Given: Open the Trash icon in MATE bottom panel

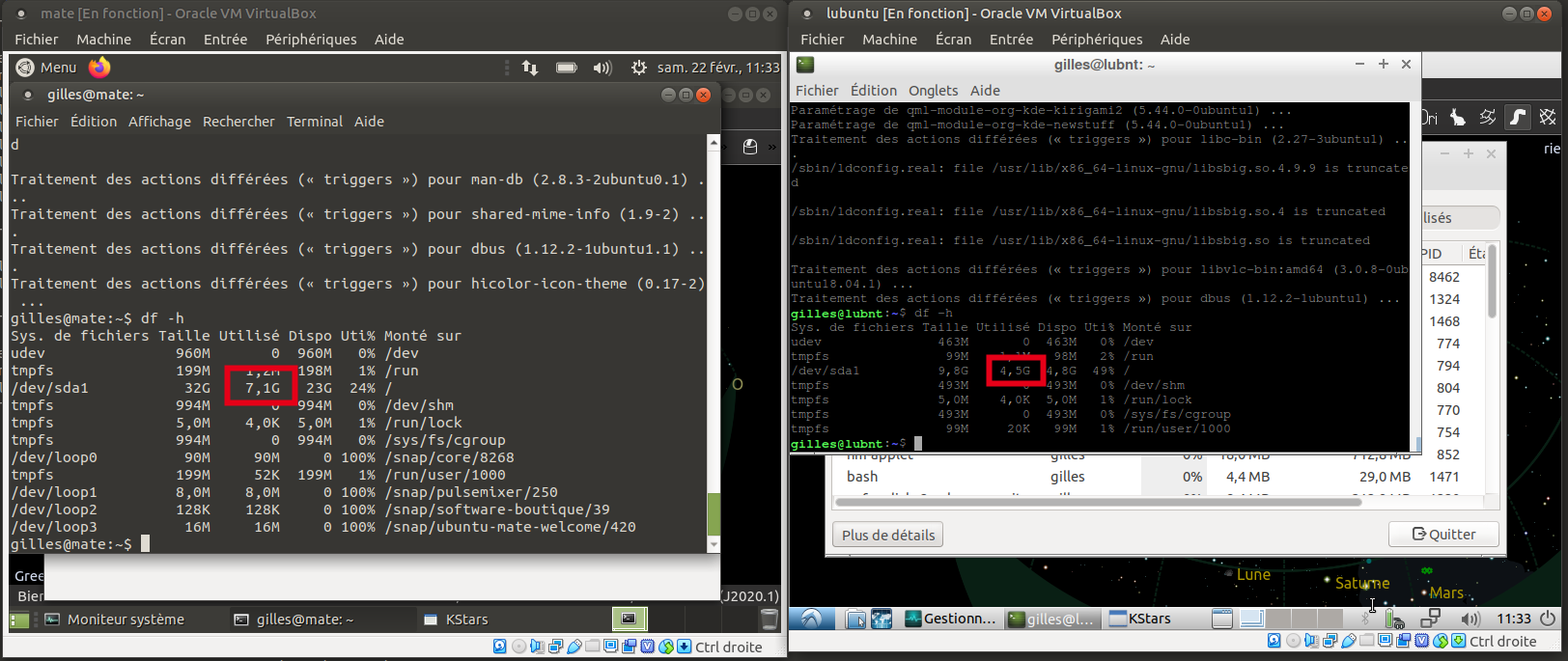Looking at the screenshot, I should tap(769, 620).
